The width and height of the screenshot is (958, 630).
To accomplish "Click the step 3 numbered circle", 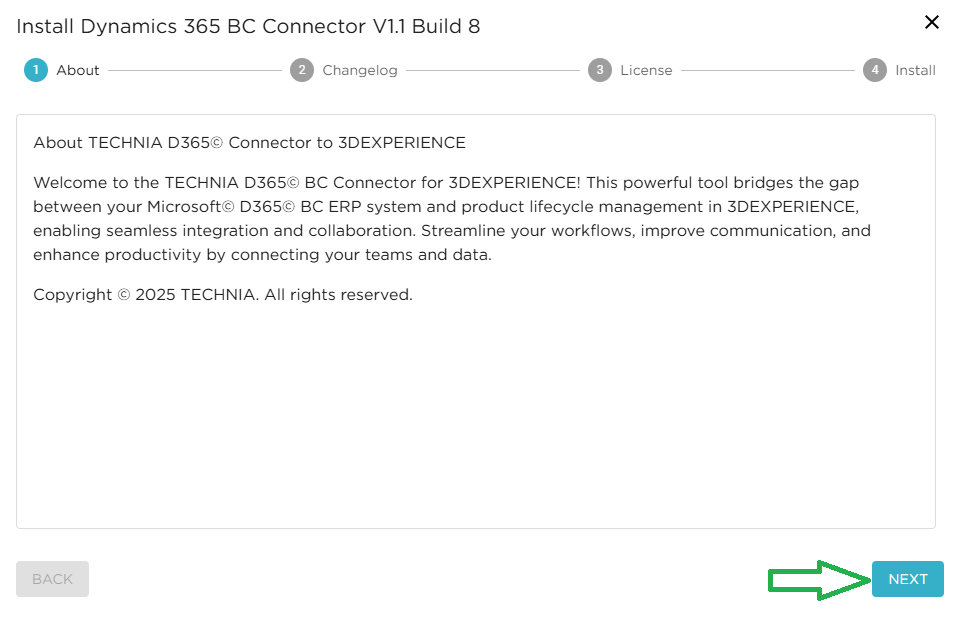I will click(x=600, y=70).
